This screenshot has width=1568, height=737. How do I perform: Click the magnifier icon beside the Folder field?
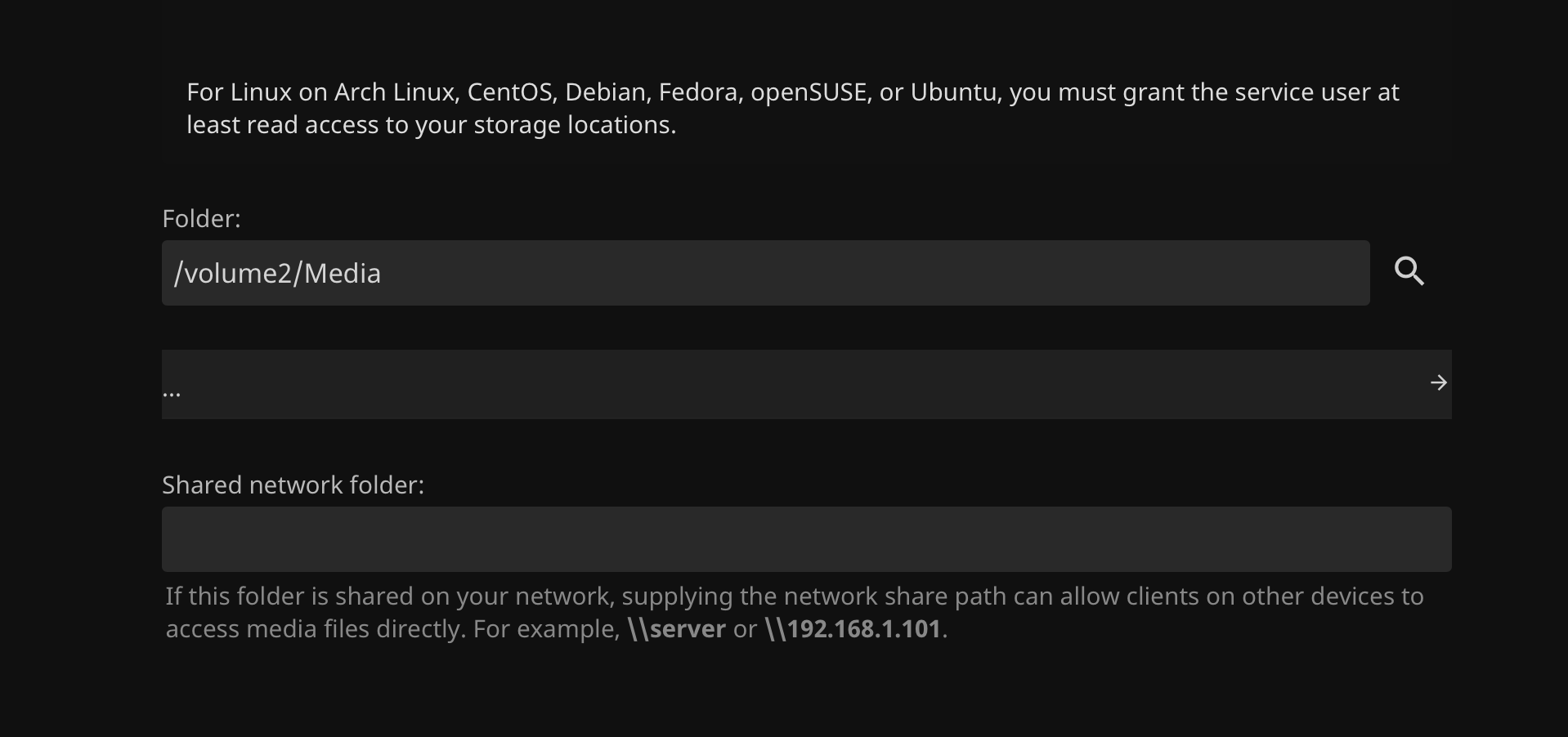click(1409, 271)
